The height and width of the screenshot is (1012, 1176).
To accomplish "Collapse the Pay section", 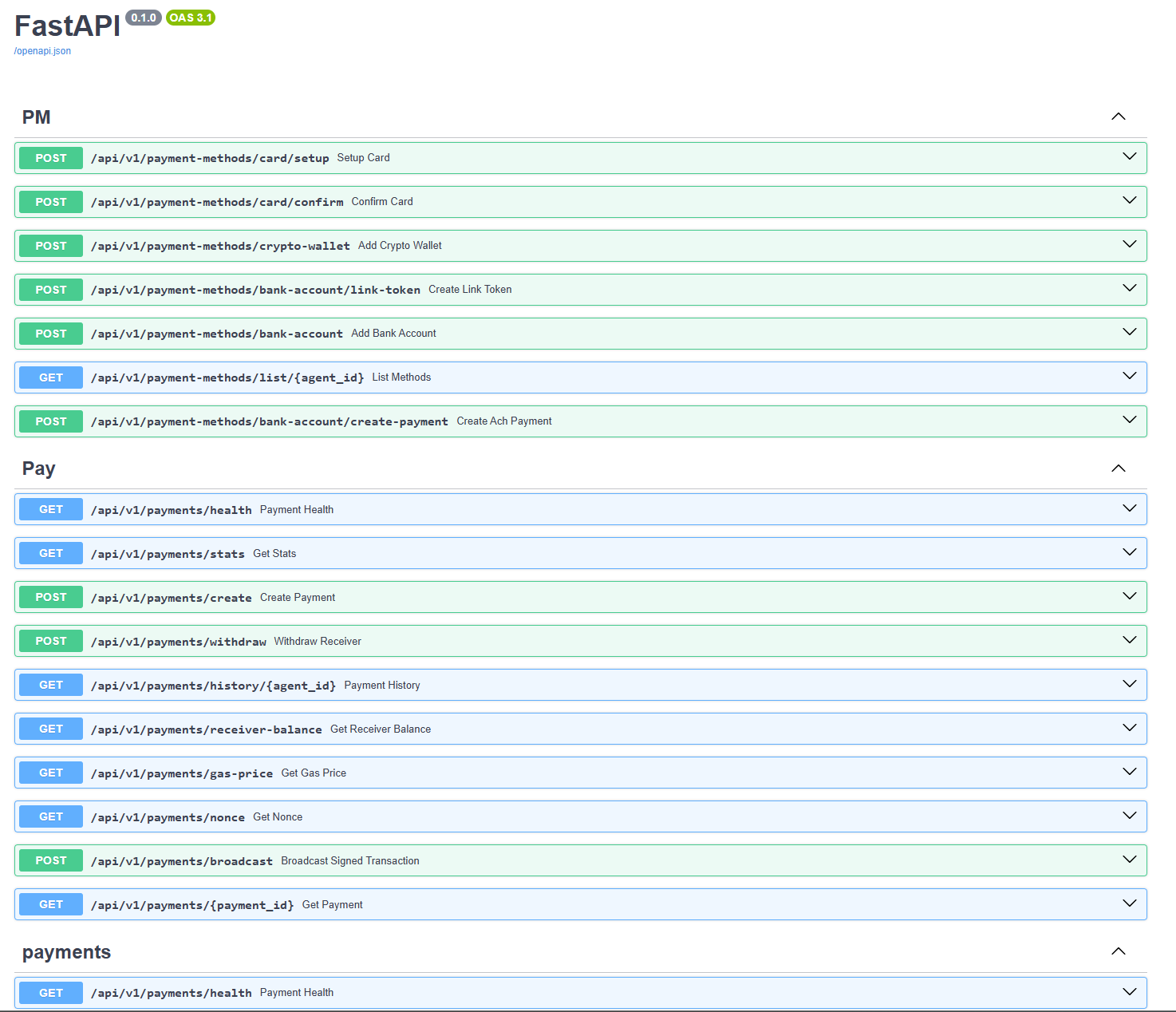I will click(1118, 468).
